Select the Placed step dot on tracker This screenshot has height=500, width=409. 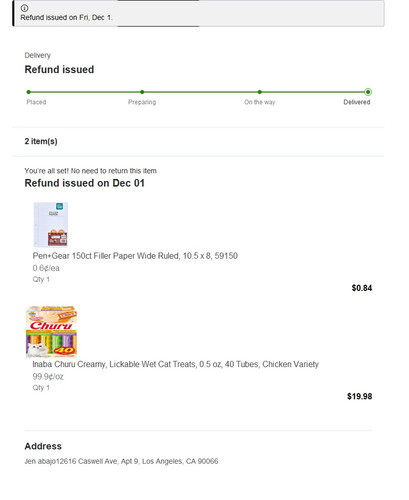[x=29, y=92]
